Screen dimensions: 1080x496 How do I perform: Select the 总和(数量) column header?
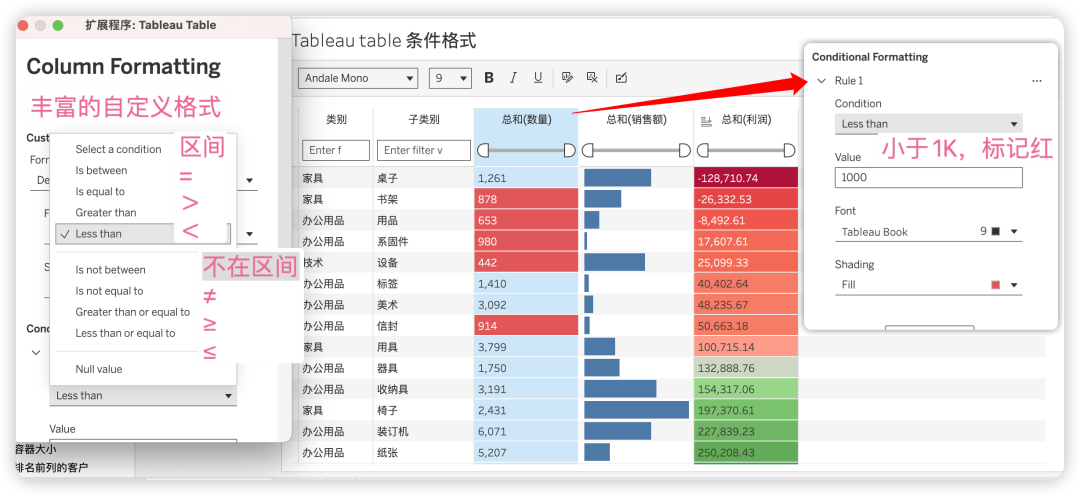pos(526,120)
